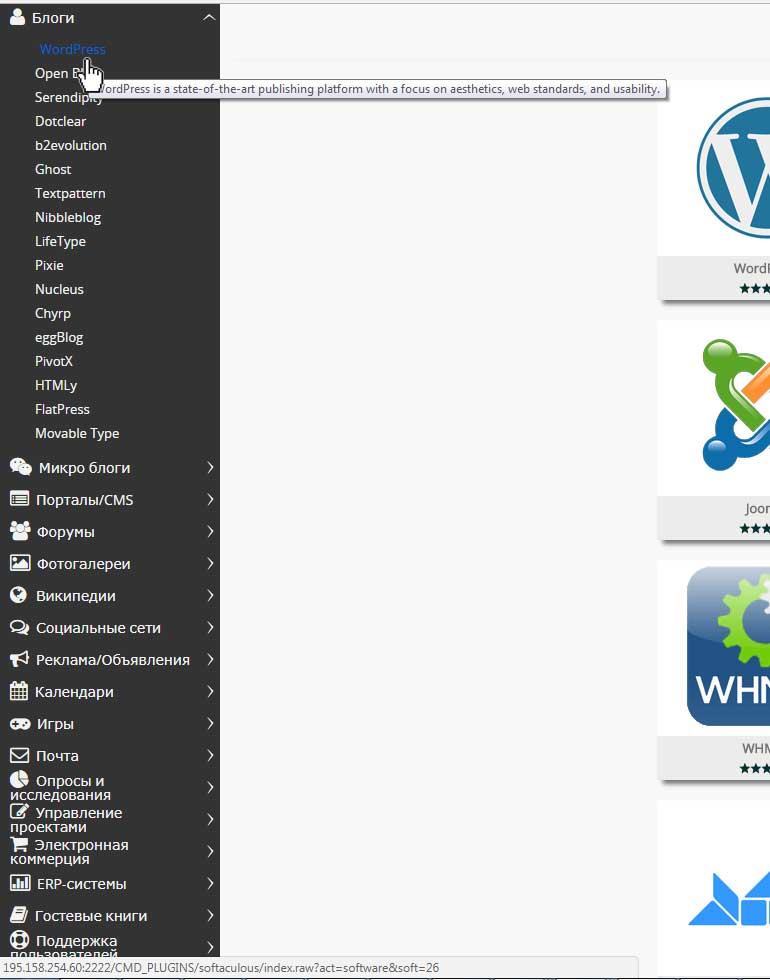Choose Nucleus from the list
The height and width of the screenshot is (980, 770).
59,289
